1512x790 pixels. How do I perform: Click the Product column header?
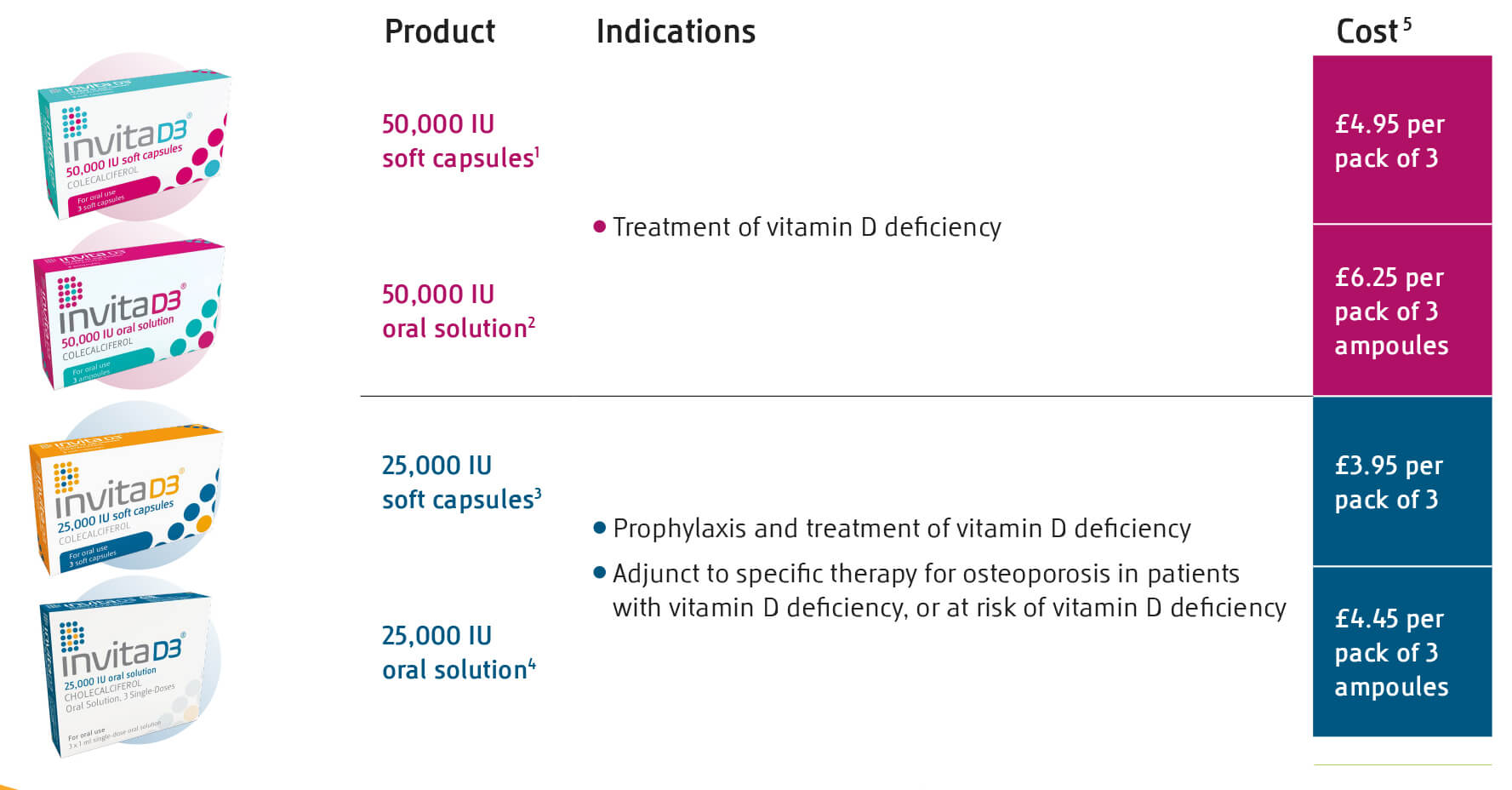(x=440, y=31)
